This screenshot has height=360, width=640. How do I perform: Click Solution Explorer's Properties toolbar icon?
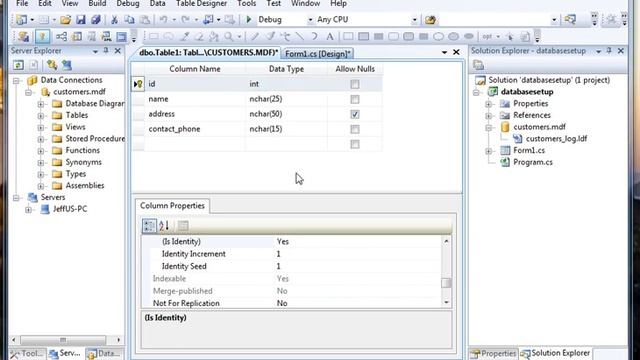pos(478,65)
